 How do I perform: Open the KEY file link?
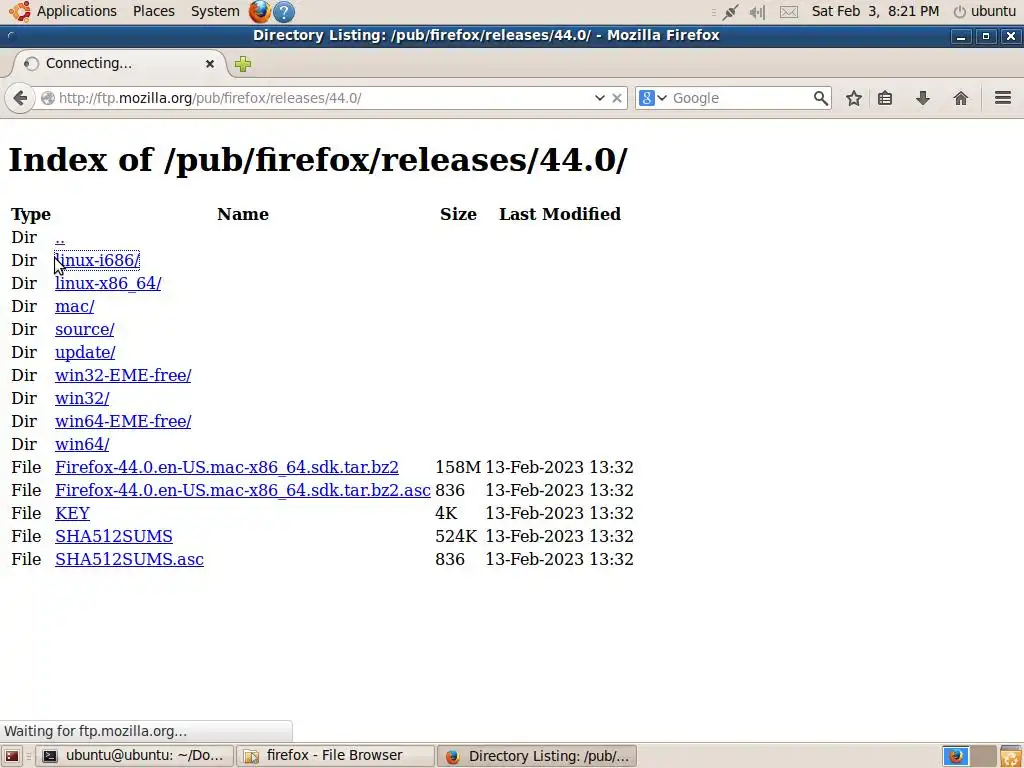coord(72,513)
